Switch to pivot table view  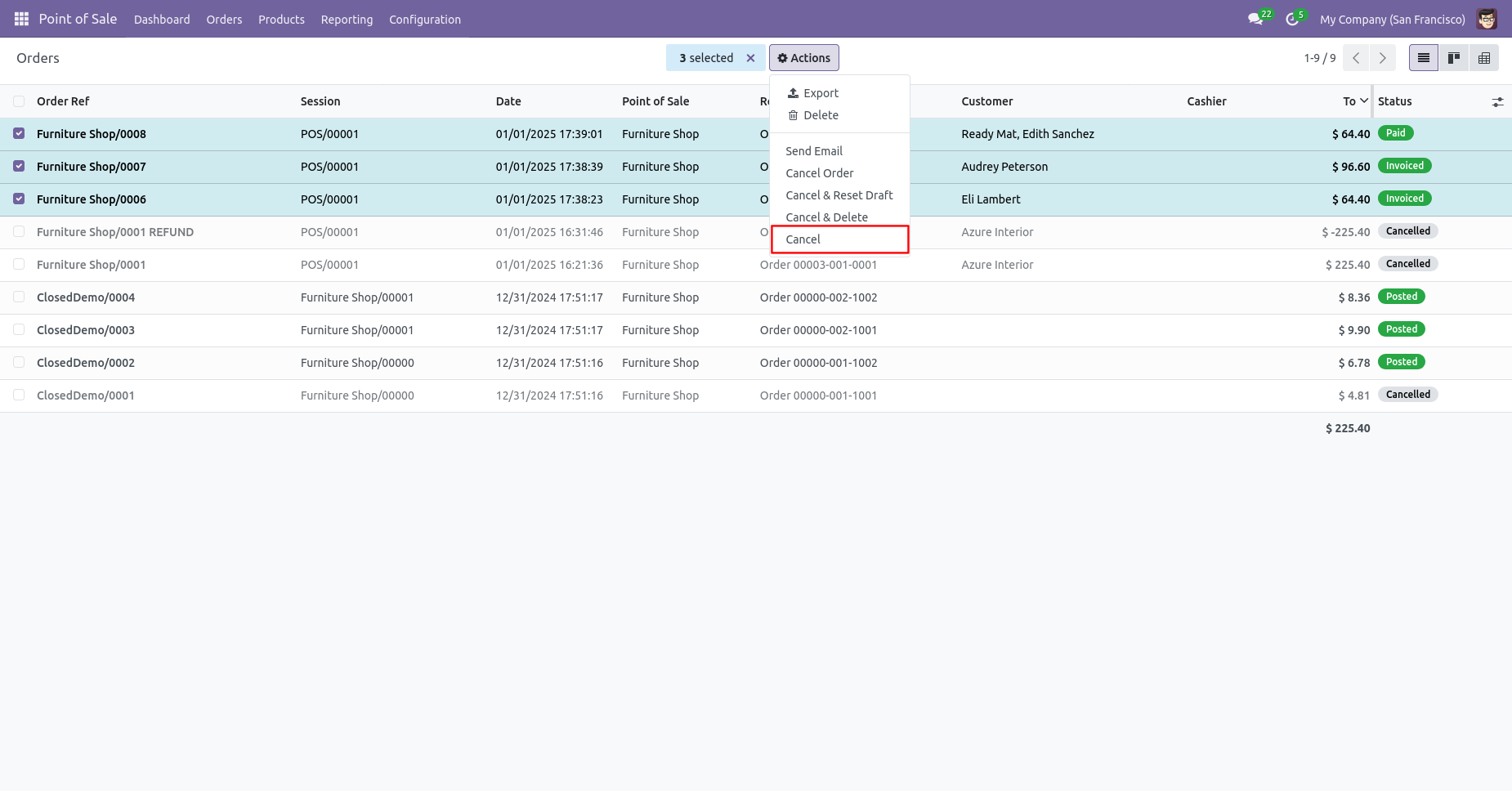[1484, 58]
